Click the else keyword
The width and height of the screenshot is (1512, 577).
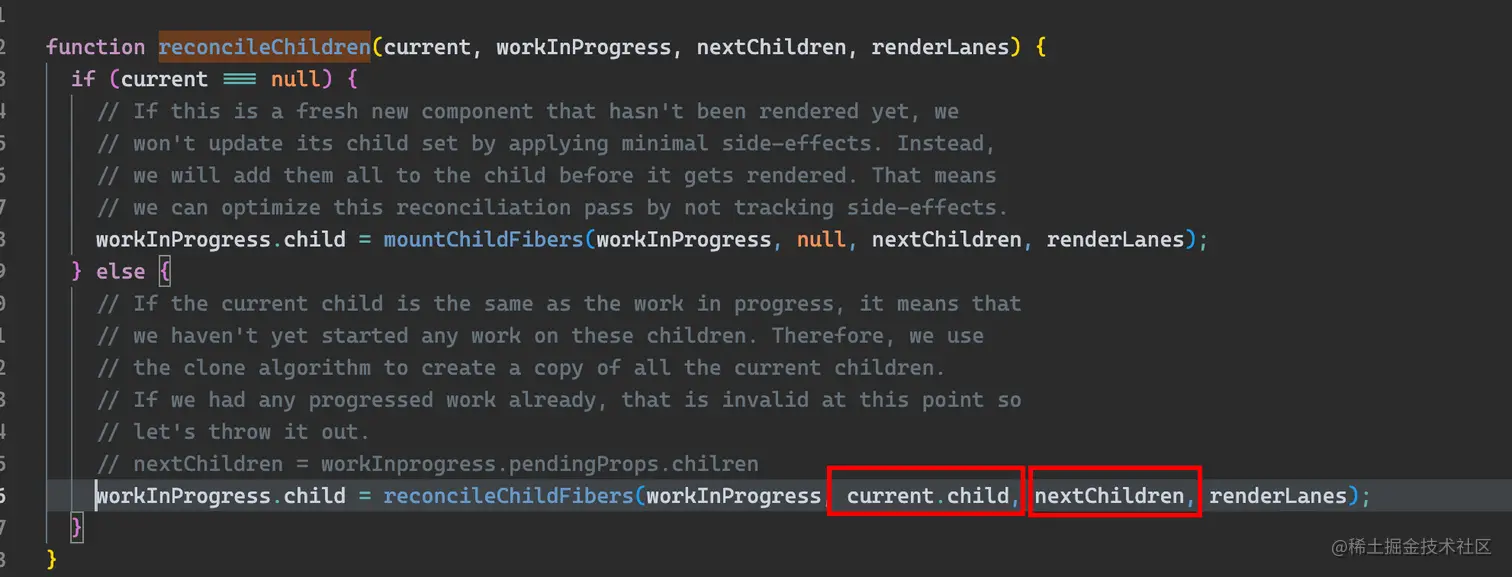click(x=121, y=272)
